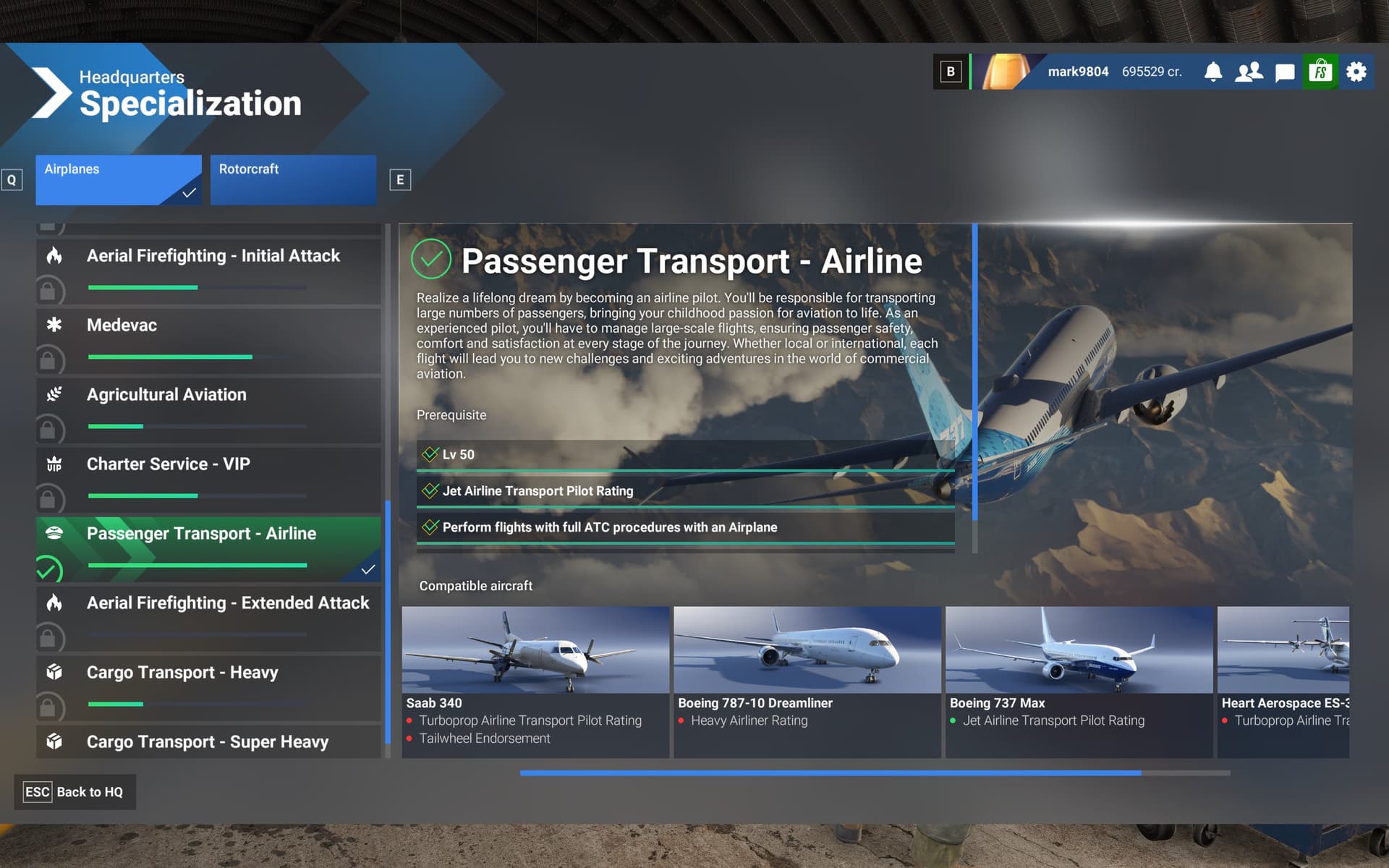Click the green check circle beside the title
This screenshot has height=868, width=1389.
pyautogui.click(x=431, y=259)
